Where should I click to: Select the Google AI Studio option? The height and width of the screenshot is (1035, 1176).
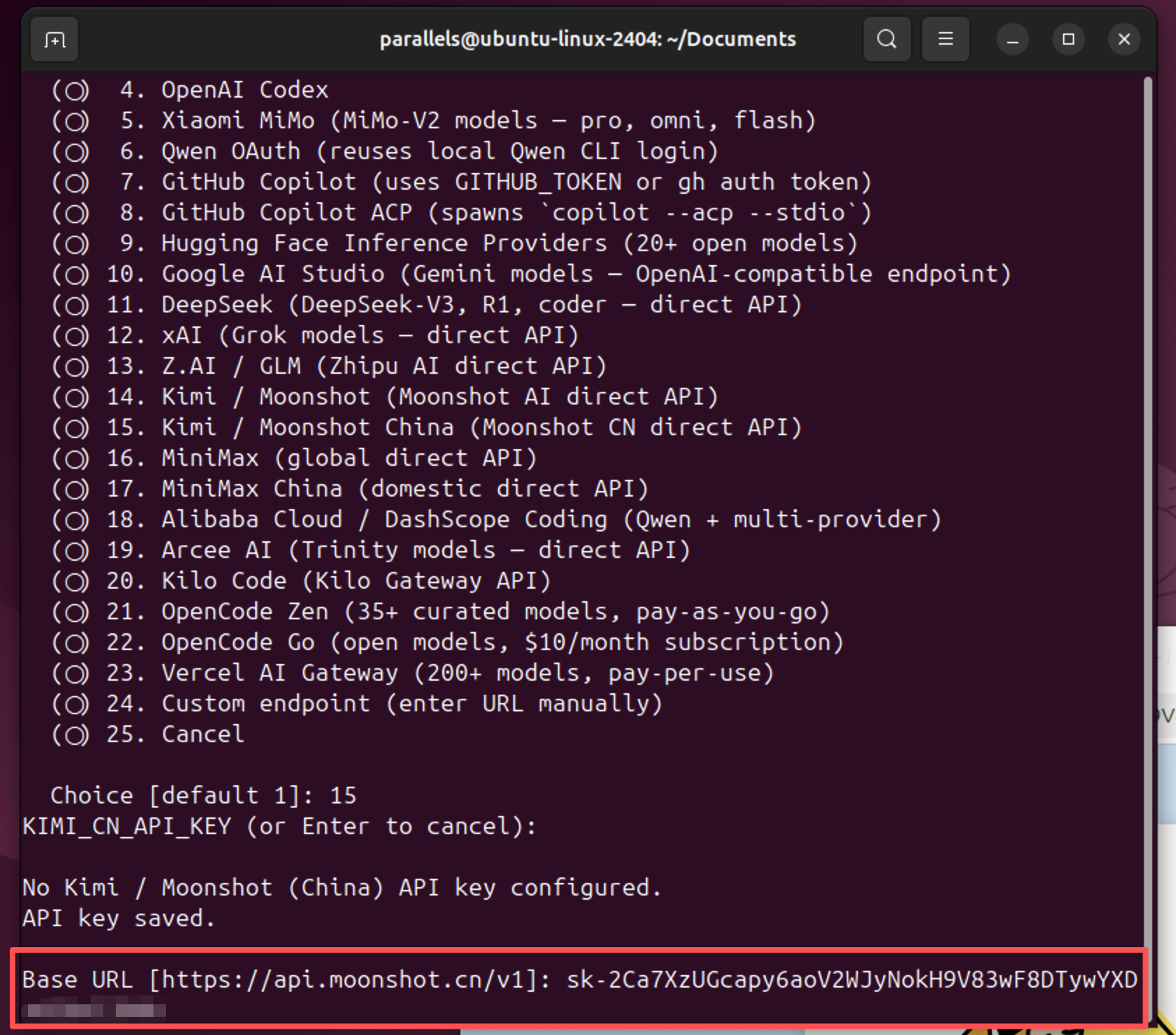click(x=71, y=275)
